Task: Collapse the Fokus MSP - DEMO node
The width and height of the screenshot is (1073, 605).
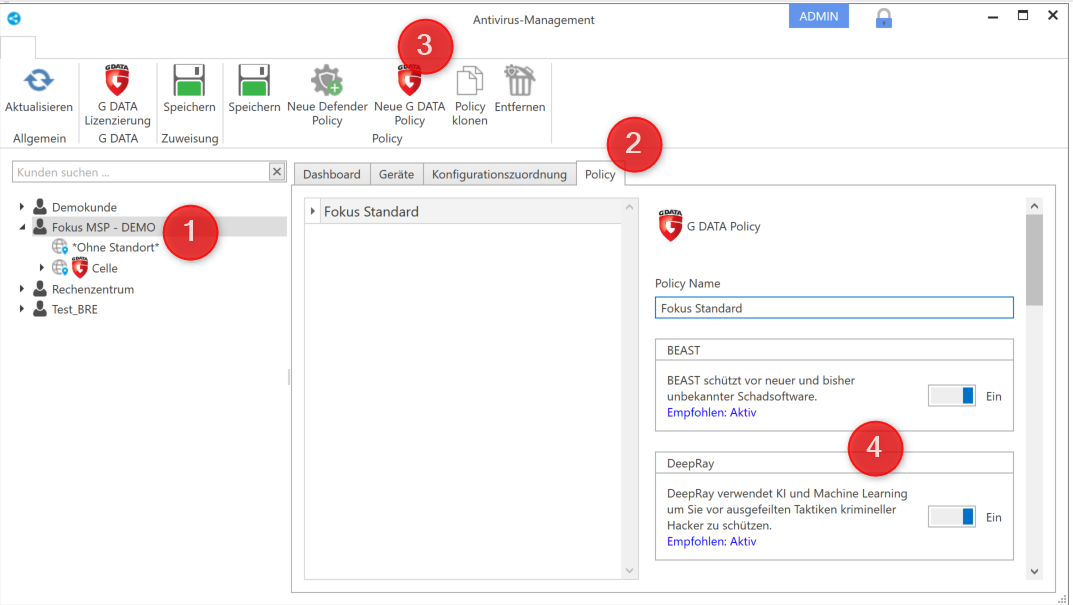Action: coord(22,227)
